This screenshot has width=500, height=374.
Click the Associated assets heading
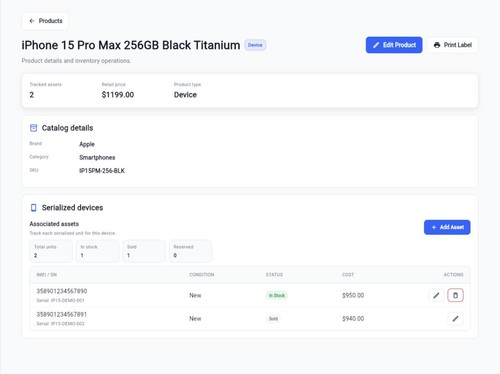pyautogui.click(x=54, y=224)
